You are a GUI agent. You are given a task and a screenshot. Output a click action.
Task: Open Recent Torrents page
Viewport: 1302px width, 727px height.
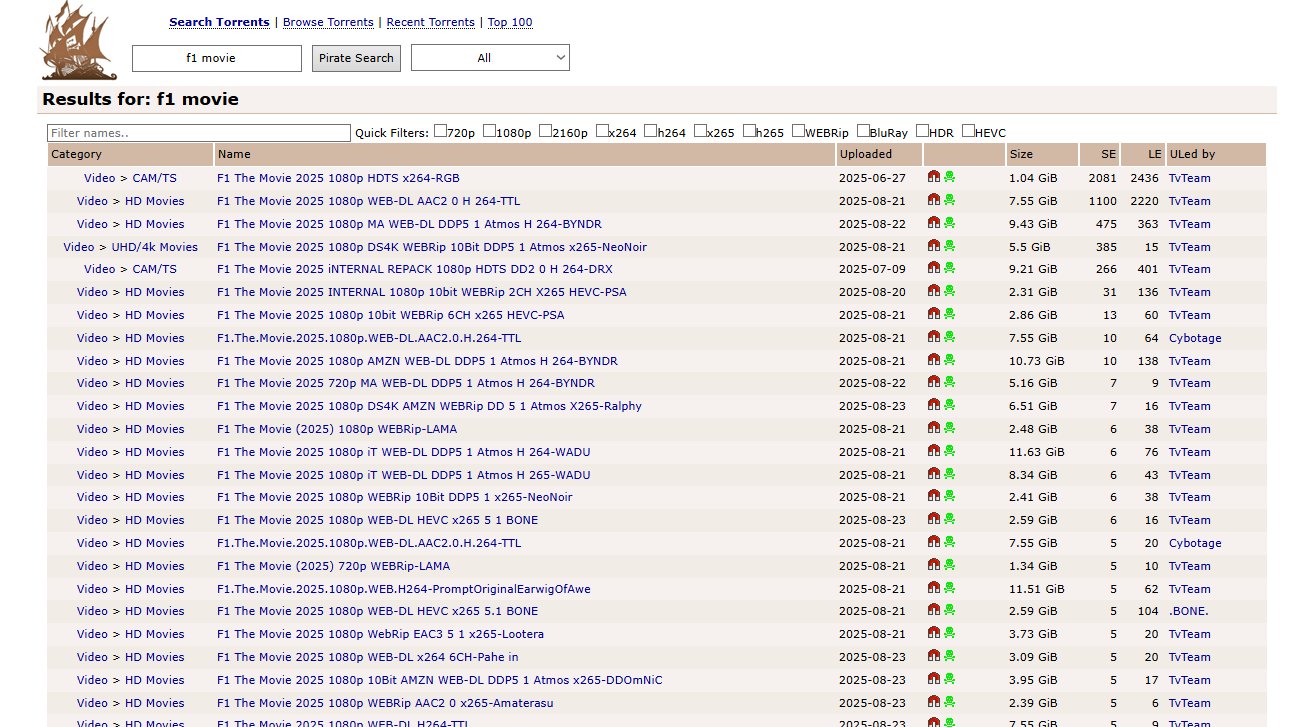click(432, 22)
